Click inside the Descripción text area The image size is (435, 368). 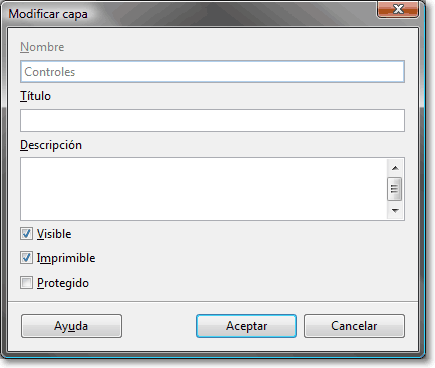click(x=203, y=189)
